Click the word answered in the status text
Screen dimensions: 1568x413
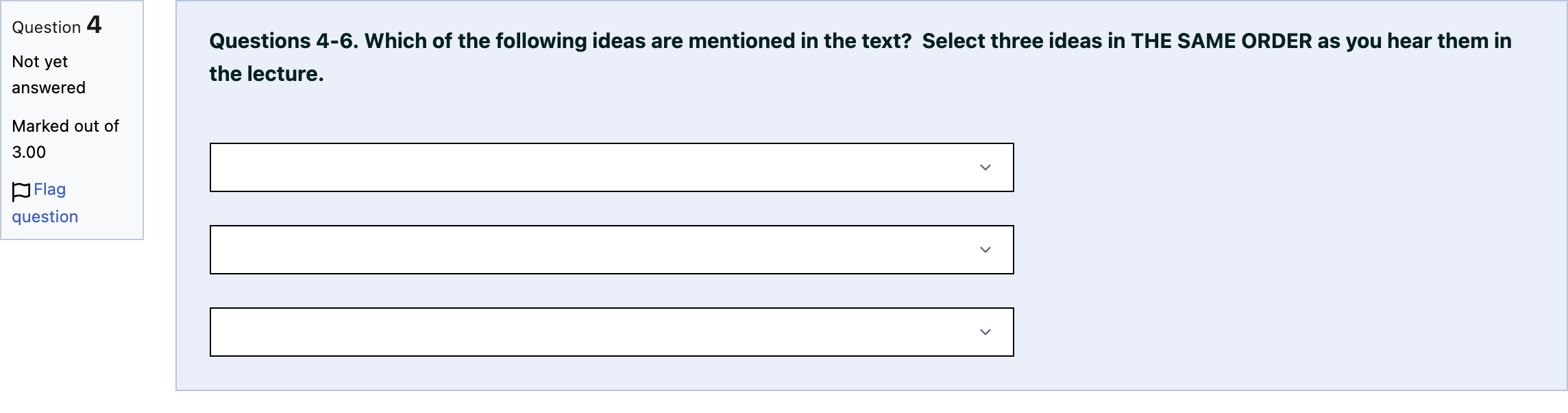(49, 88)
